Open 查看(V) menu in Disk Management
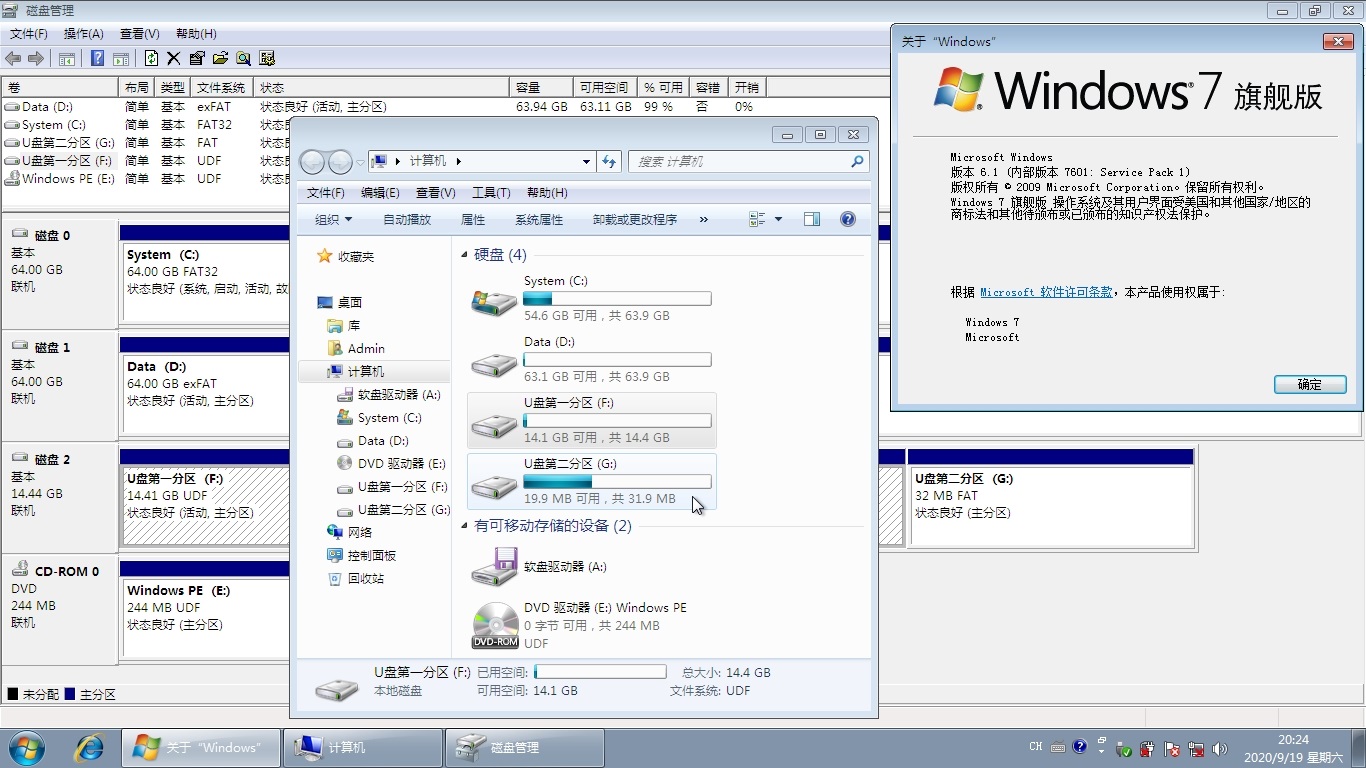This screenshot has width=1366, height=768. pyautogui.click(x=139, y=34)
